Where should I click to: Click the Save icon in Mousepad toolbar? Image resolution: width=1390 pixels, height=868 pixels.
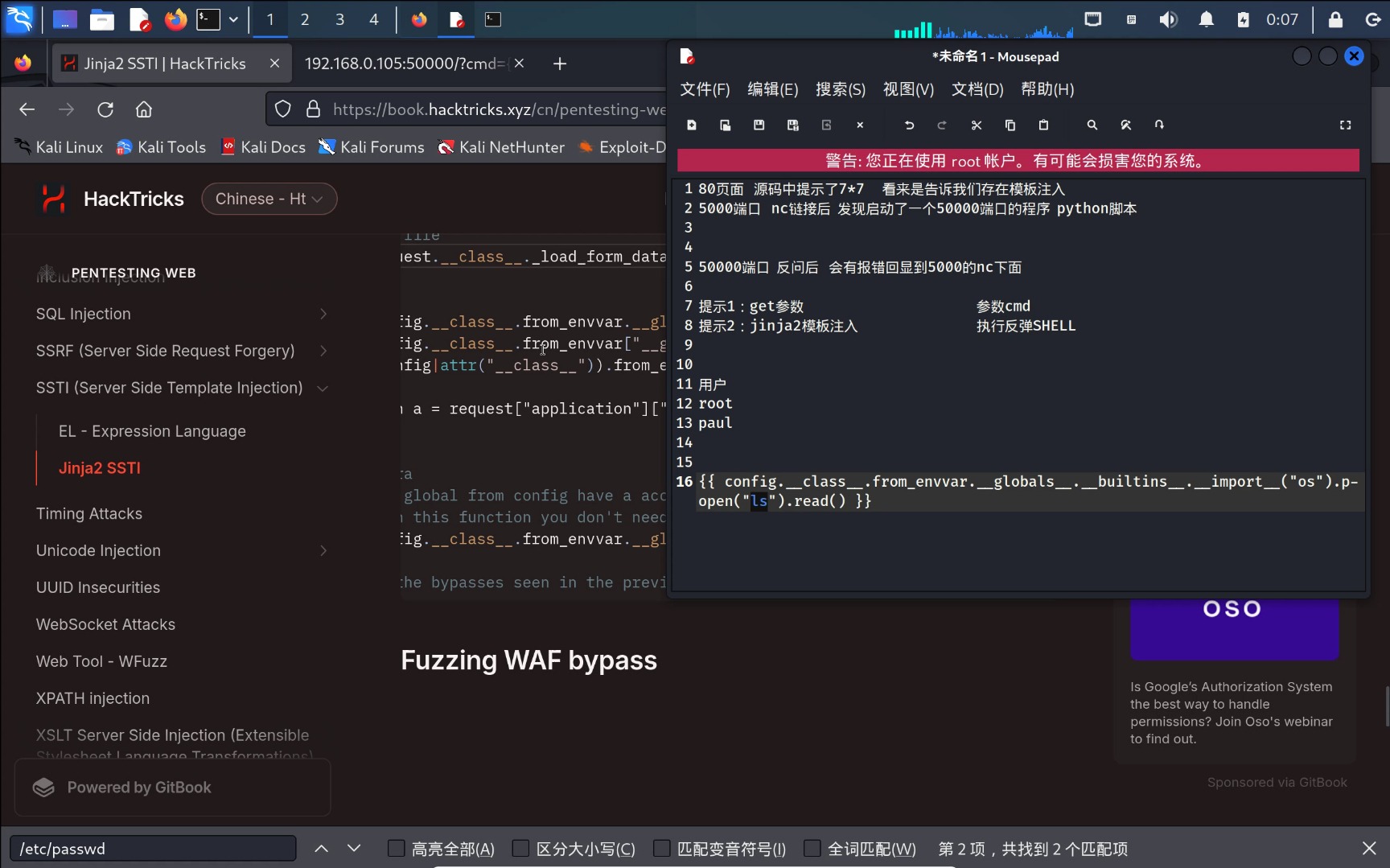(x=759, y=125)
